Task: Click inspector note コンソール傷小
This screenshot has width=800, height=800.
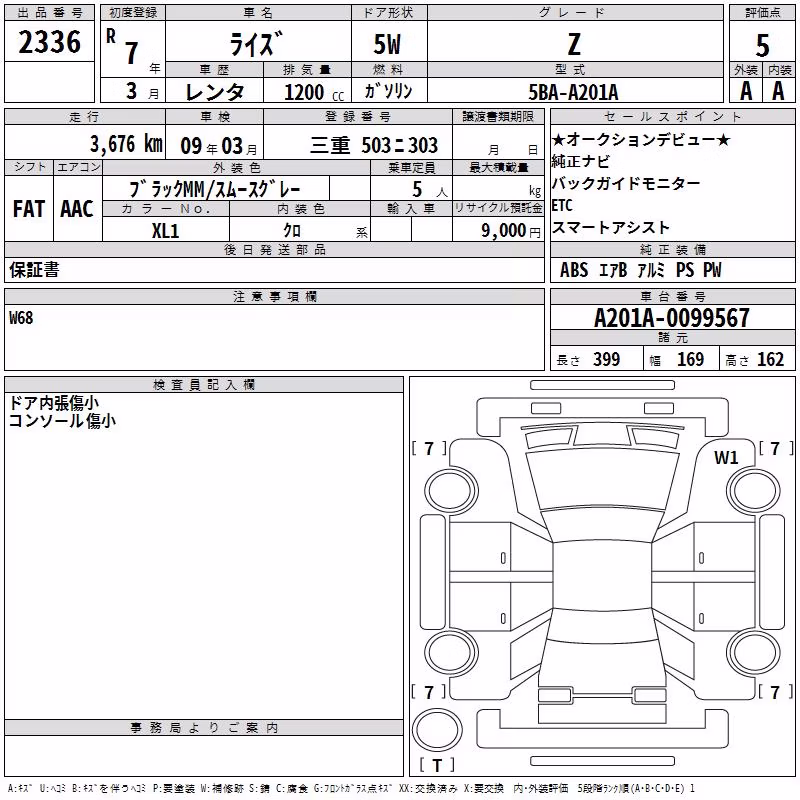Action: 62,421
